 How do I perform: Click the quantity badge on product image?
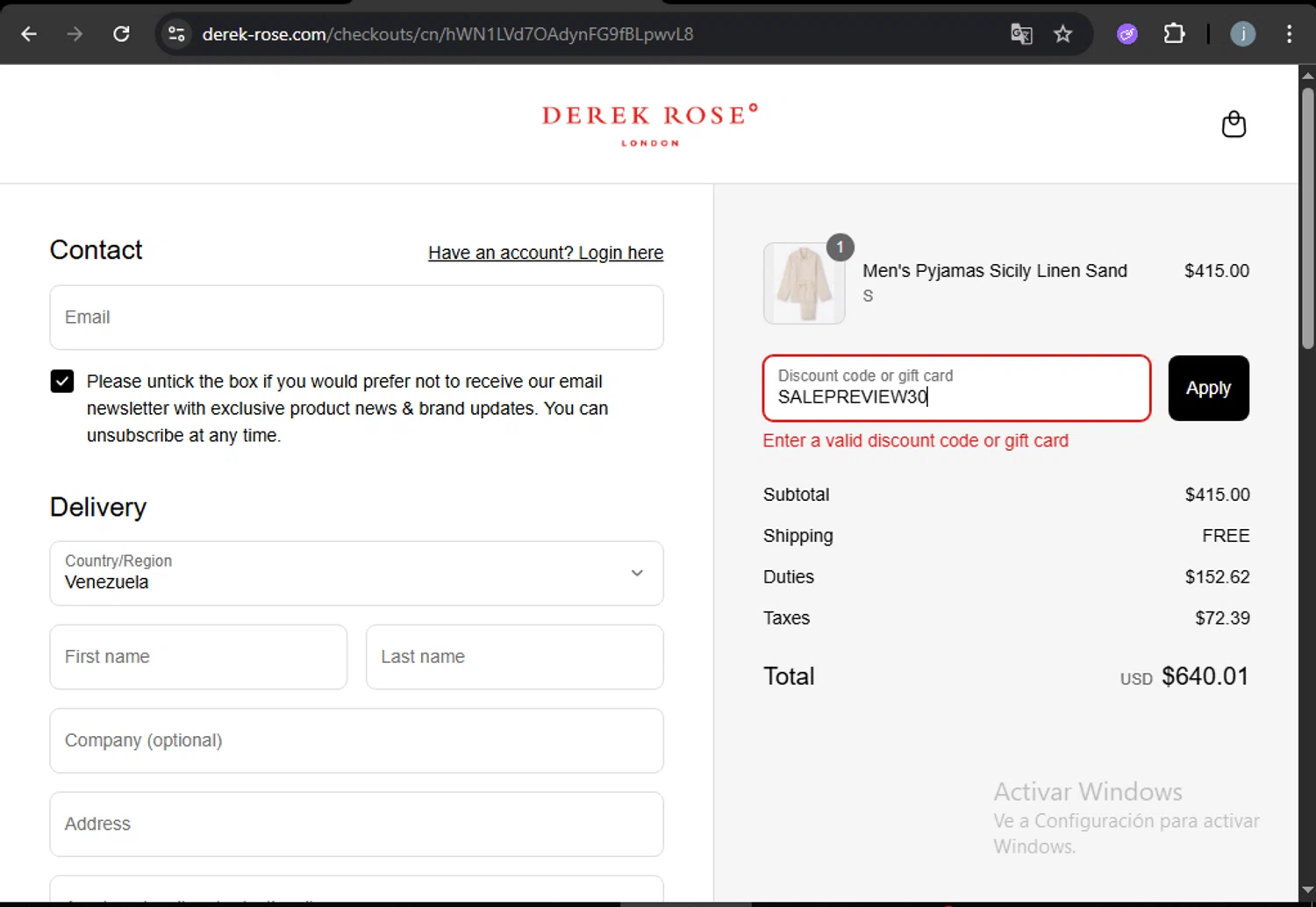pyautogui.click(x=840, y=247)
